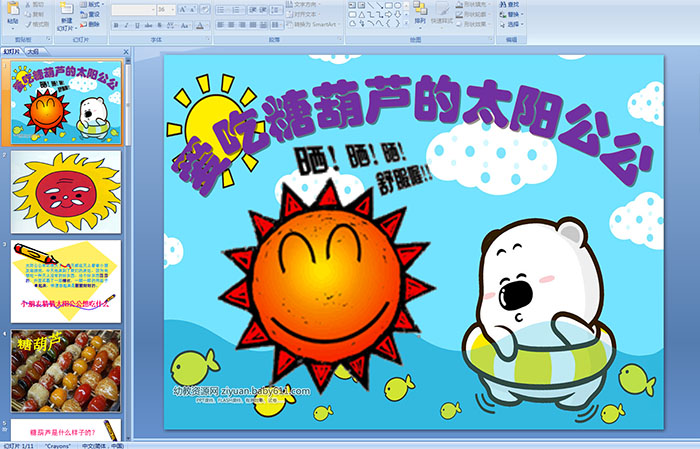The height and width of the screenshot is (449, 700).
Task: Open the Drawing group dialog launcher
Action: click(x=491, y=40)
